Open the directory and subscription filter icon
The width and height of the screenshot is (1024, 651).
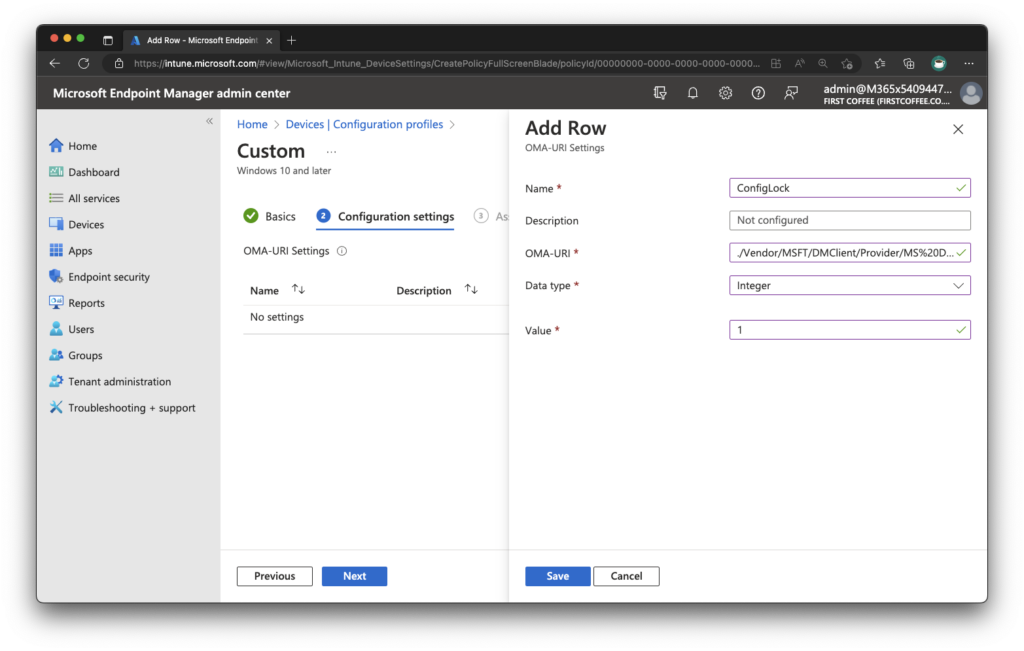tap(660, 93)
